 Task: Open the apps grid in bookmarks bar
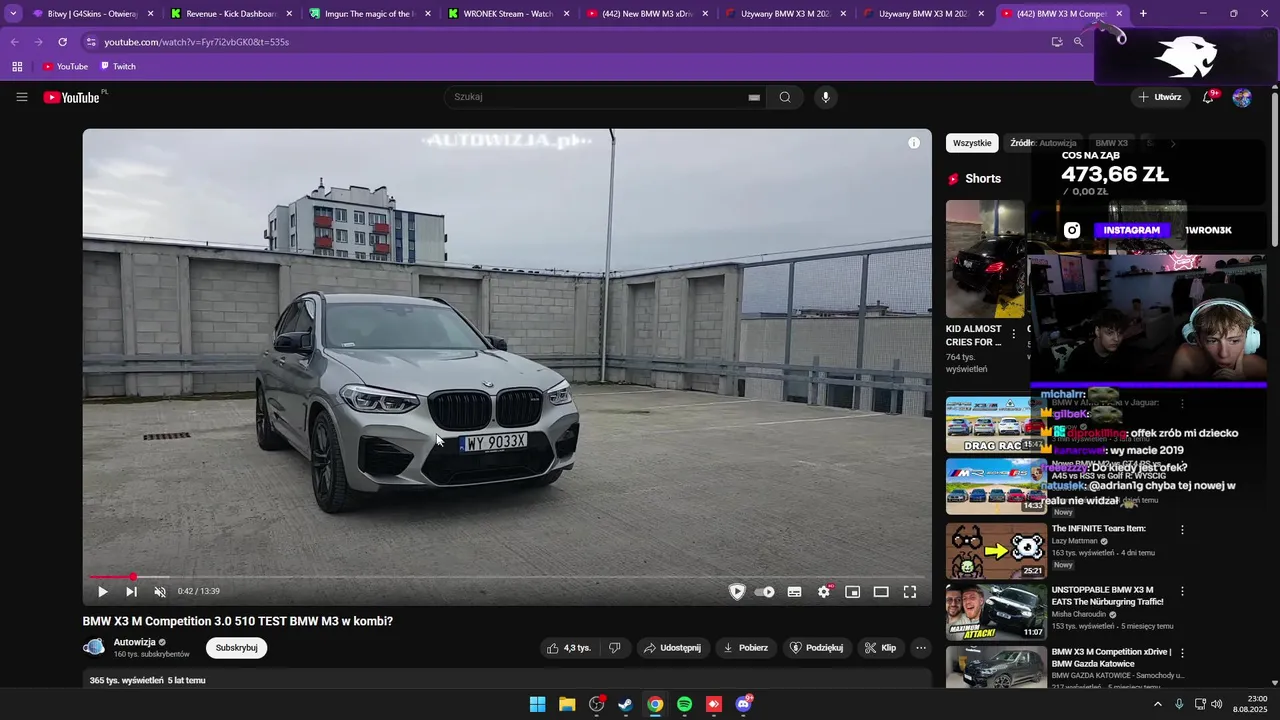[17, 66]
